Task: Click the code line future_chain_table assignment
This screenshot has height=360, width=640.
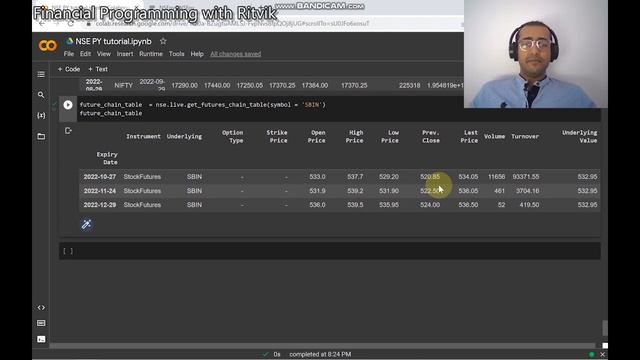Action: coord(202,105)
